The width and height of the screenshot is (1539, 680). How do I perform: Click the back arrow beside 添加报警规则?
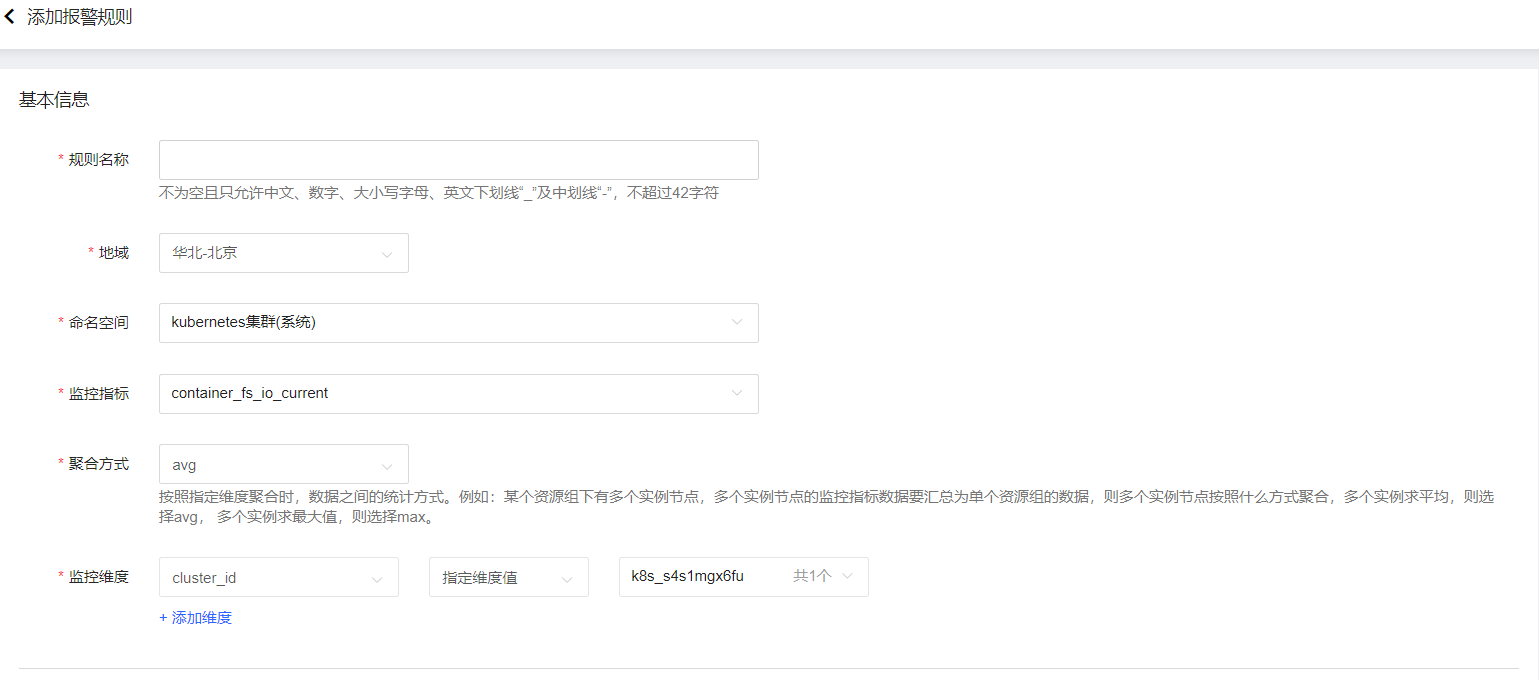tap(10, 18)
